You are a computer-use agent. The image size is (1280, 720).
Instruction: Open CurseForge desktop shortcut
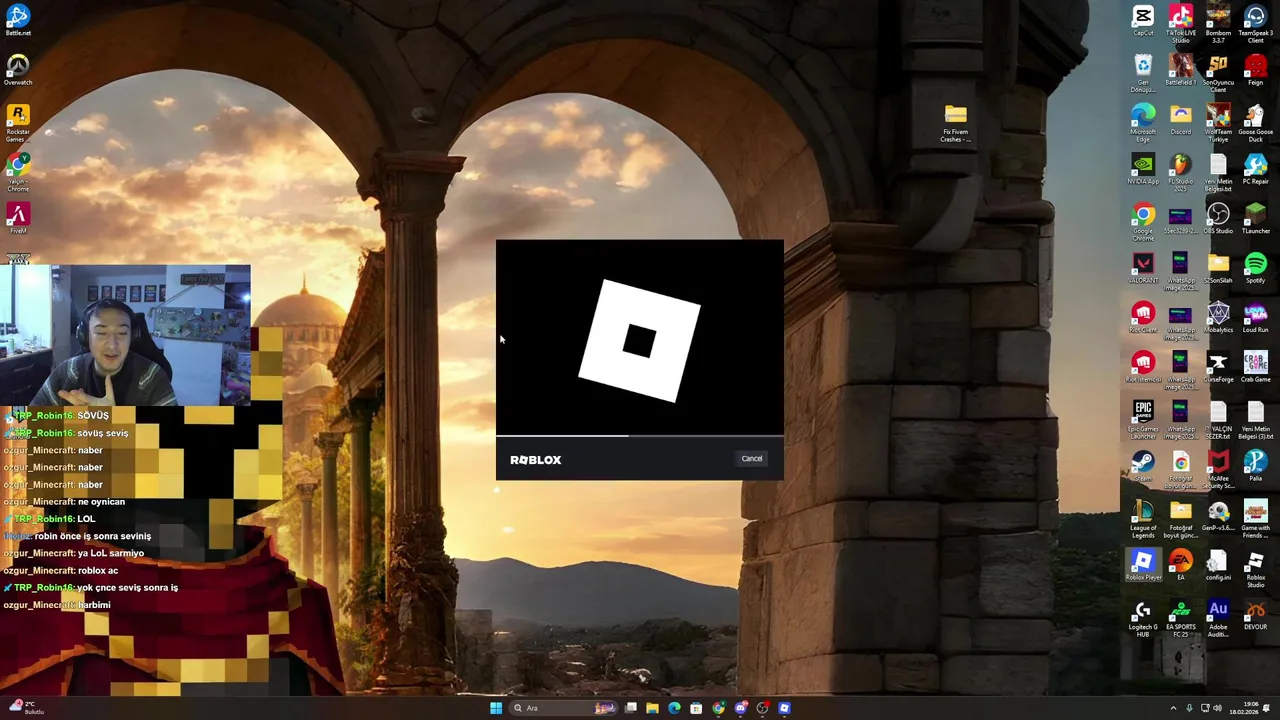click(1218, 366)
